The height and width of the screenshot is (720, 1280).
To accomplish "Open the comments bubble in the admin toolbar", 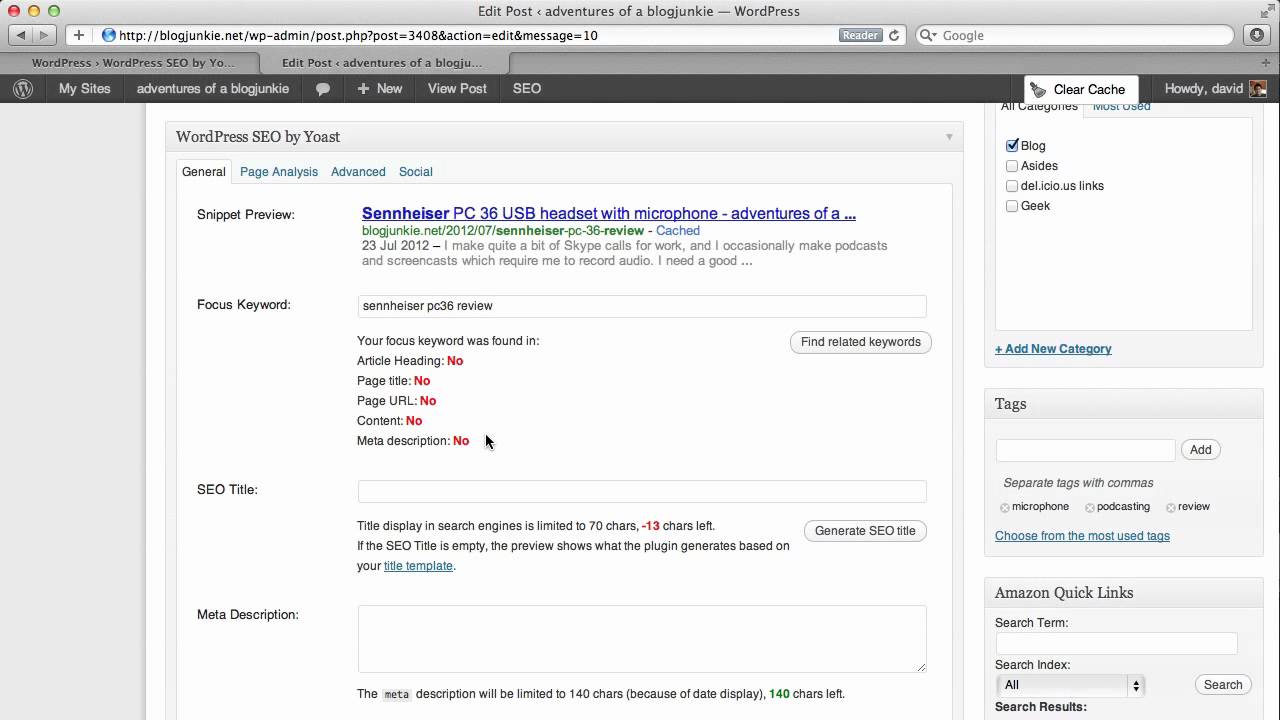I will click(x=323, y=88).
